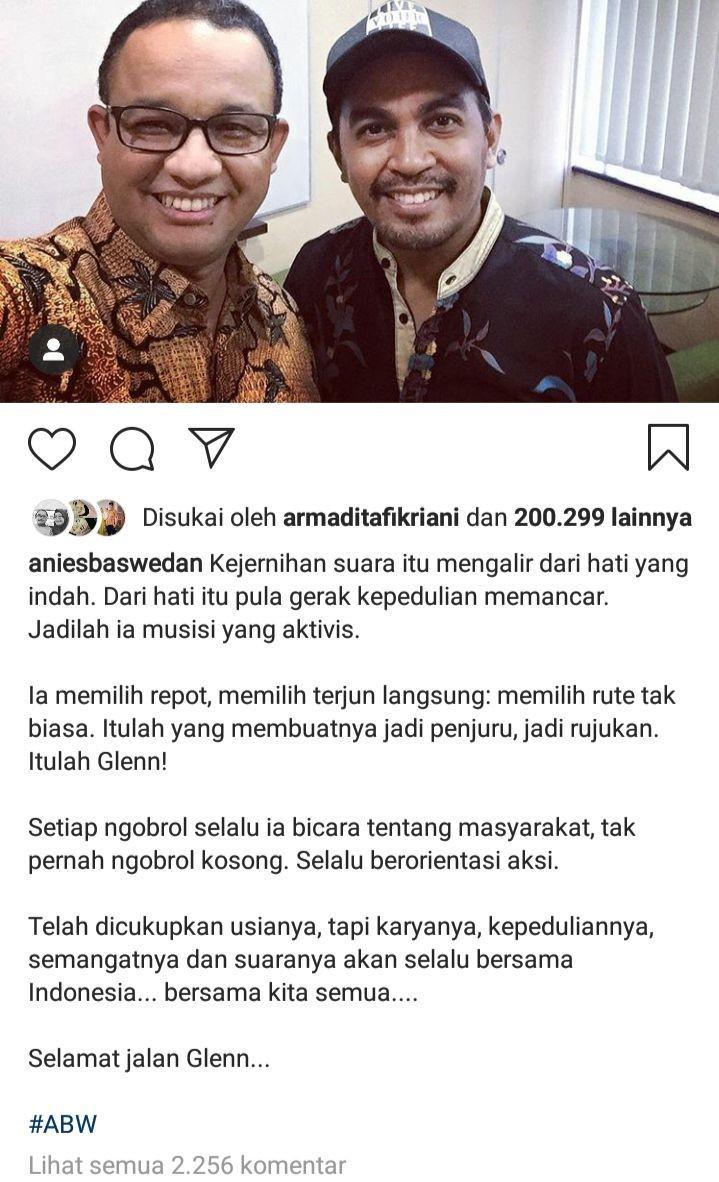This screenshot has height=1182, width=719.
Task: Tap the third liker avatar thumbnail
Action: point(109,518)
